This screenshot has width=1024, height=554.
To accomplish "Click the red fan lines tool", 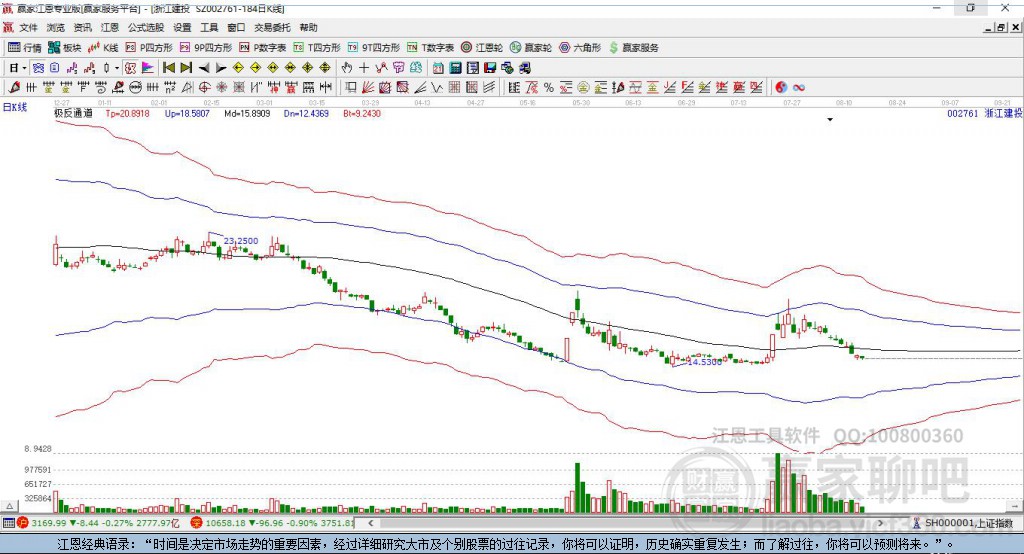I will (x=368, y=87).
